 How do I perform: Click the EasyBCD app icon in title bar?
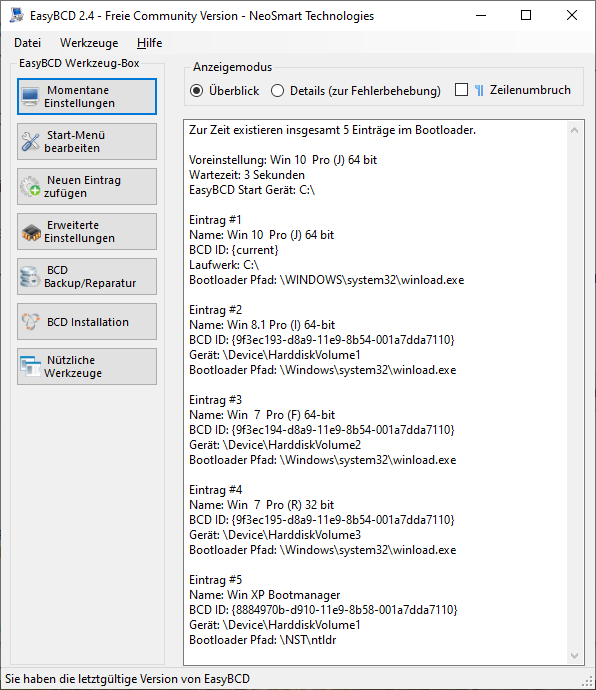pyautogui.click(x=17, y=15)
